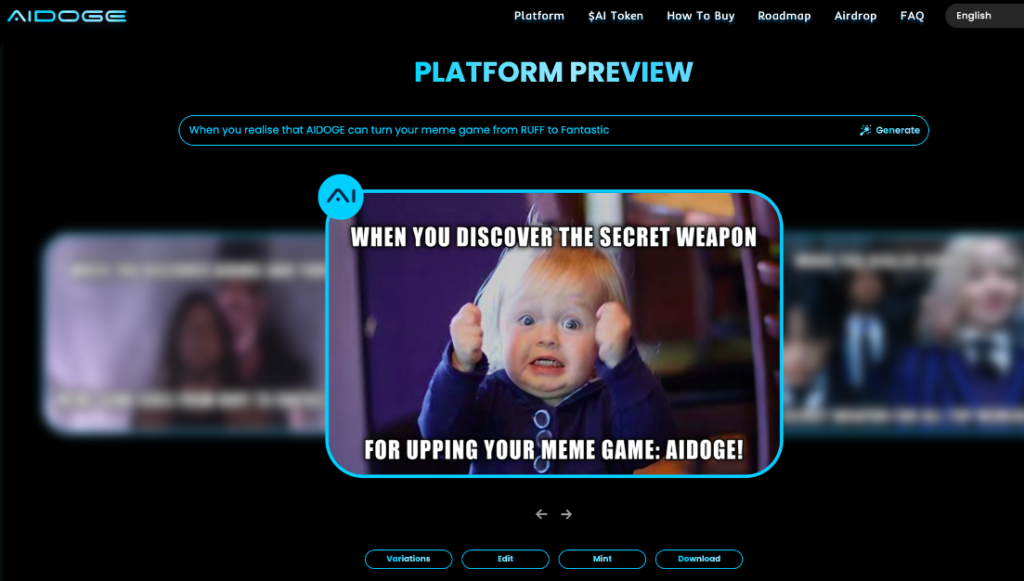Select the blurred meme on the right

click(903, 332)
